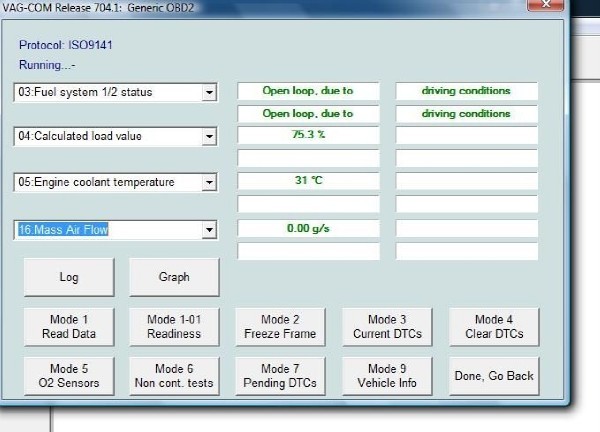This screenshot has width=600, height=432.
Task: Open the 04:Calculated load value dropdown arrow
Action: click(x=209, y=137)
